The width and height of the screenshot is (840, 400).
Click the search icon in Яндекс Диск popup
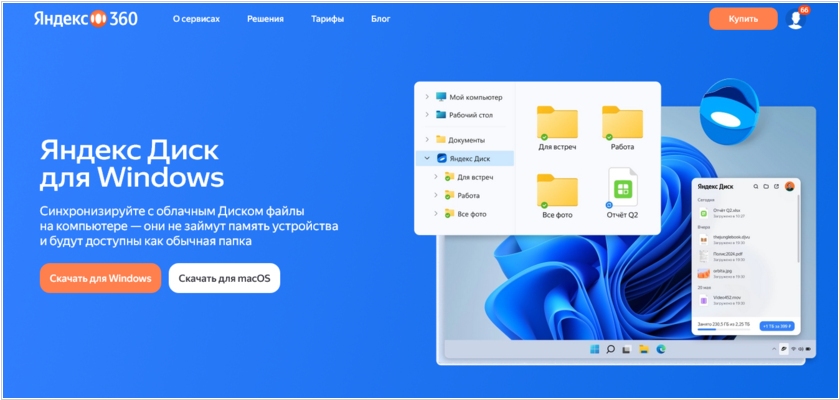click(756, 186)
